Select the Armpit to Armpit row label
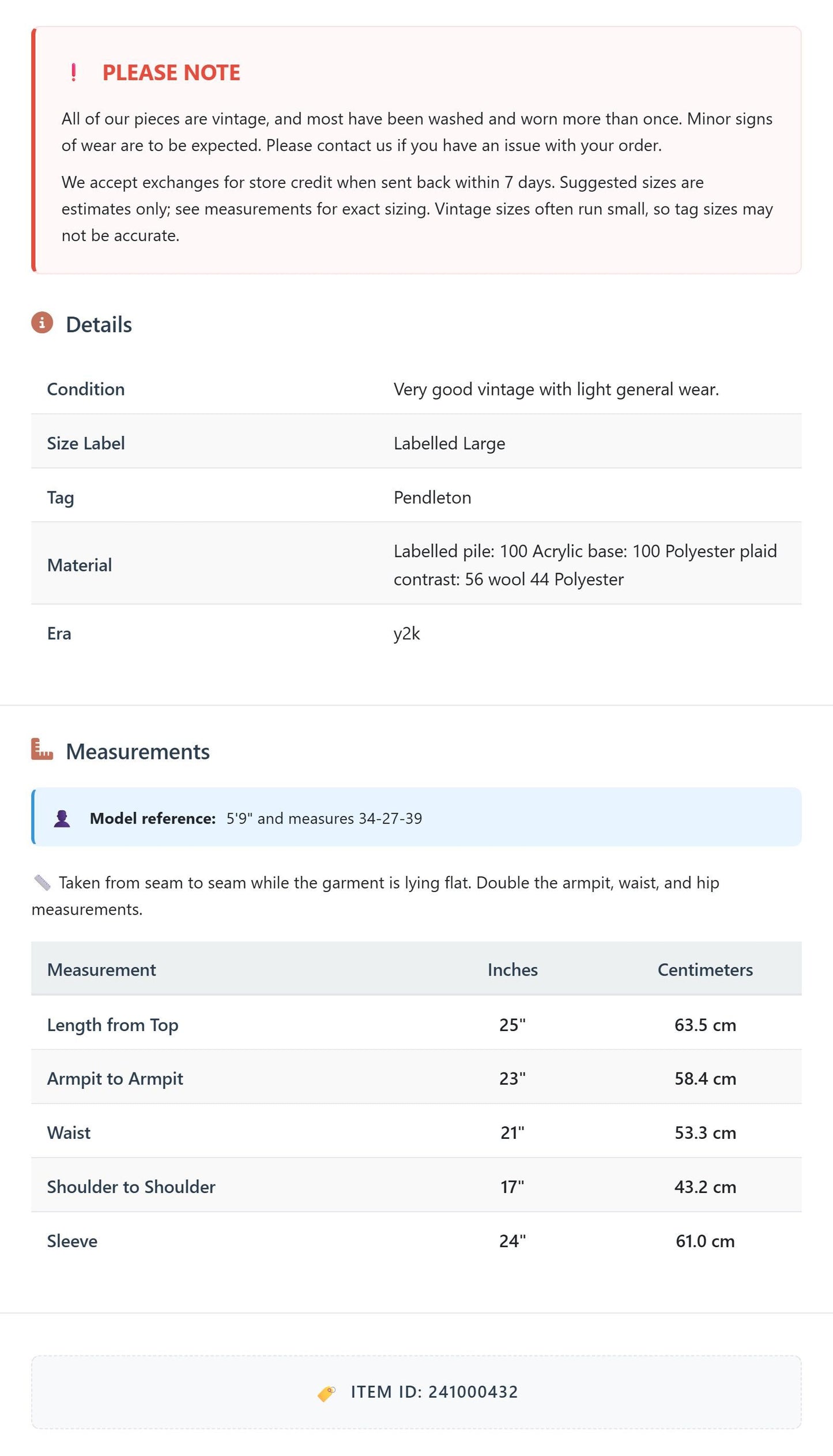The height and width of the screenshot is (1456, 833). (115, 1079)
